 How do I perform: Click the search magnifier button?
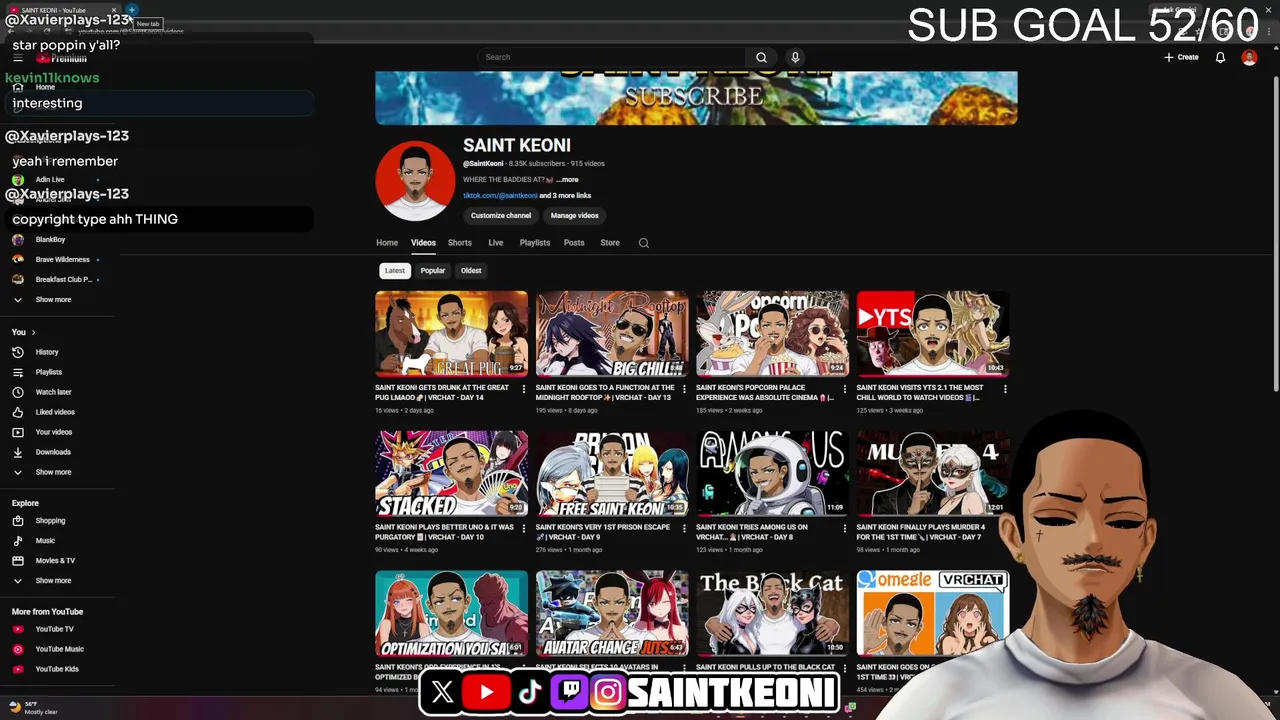point(761,57)
